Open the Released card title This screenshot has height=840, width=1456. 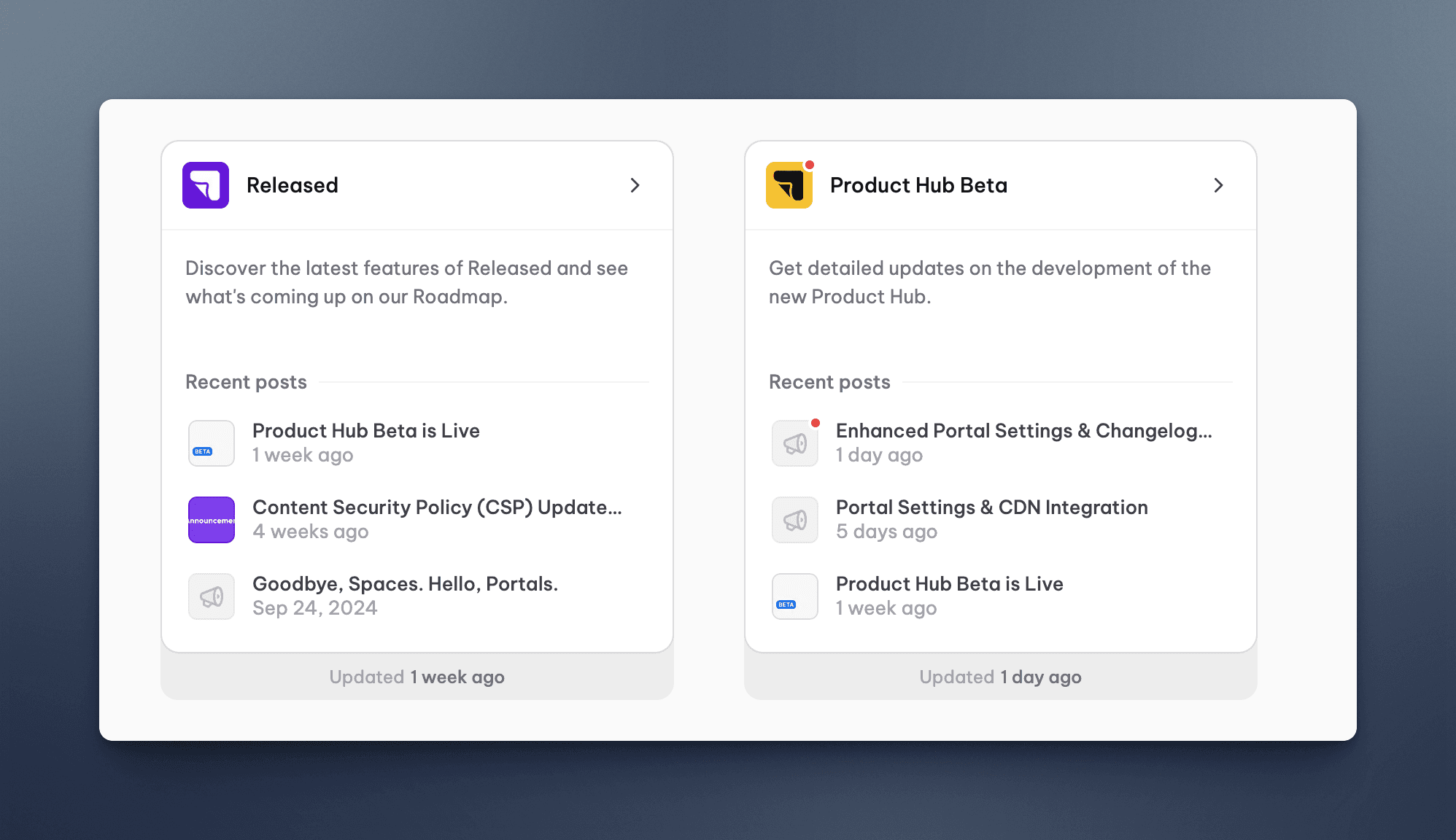pos(293,185)
